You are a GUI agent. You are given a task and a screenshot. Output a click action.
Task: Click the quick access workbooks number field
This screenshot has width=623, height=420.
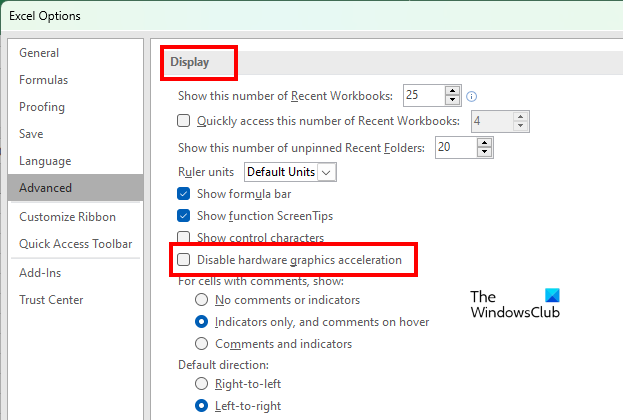coord(492,121)
